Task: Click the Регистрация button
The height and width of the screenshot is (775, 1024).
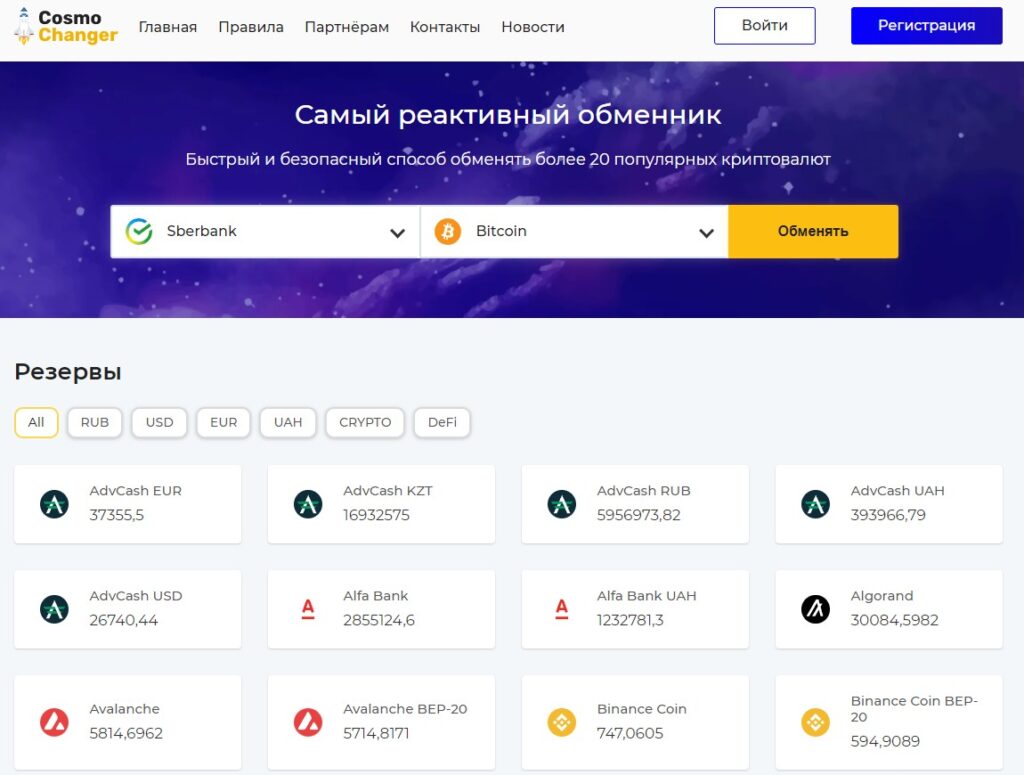Action: pyautogui.click(x=927, y=25)
